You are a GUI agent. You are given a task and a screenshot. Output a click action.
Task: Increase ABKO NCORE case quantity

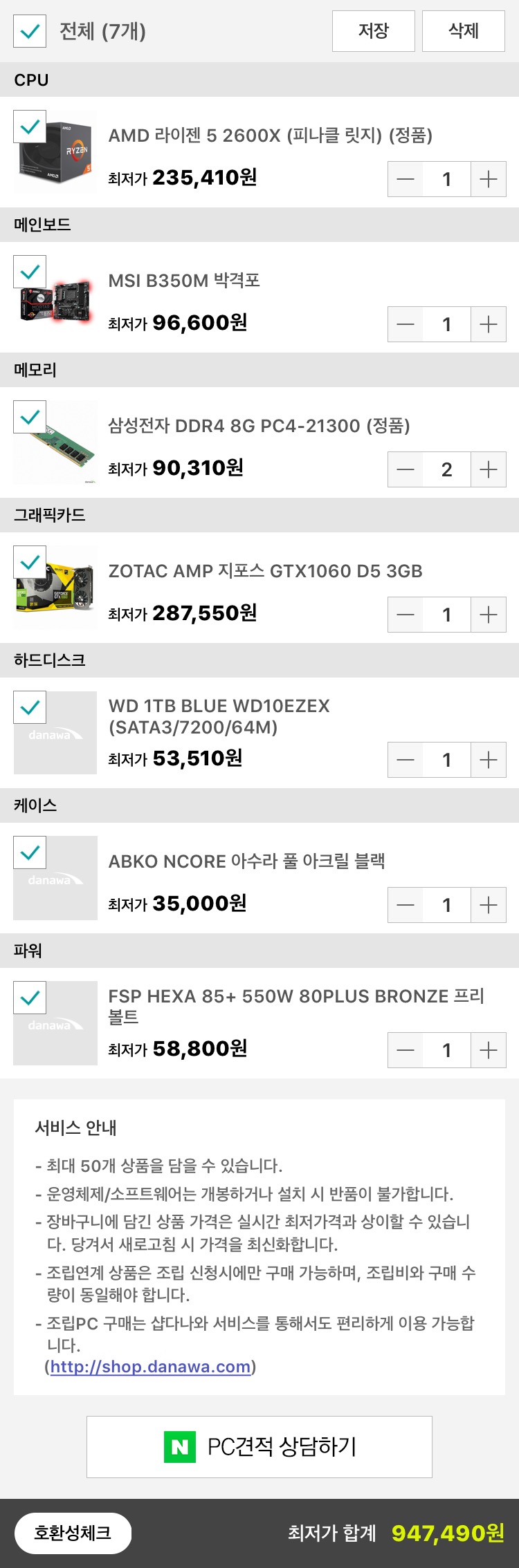coord(489,905)
